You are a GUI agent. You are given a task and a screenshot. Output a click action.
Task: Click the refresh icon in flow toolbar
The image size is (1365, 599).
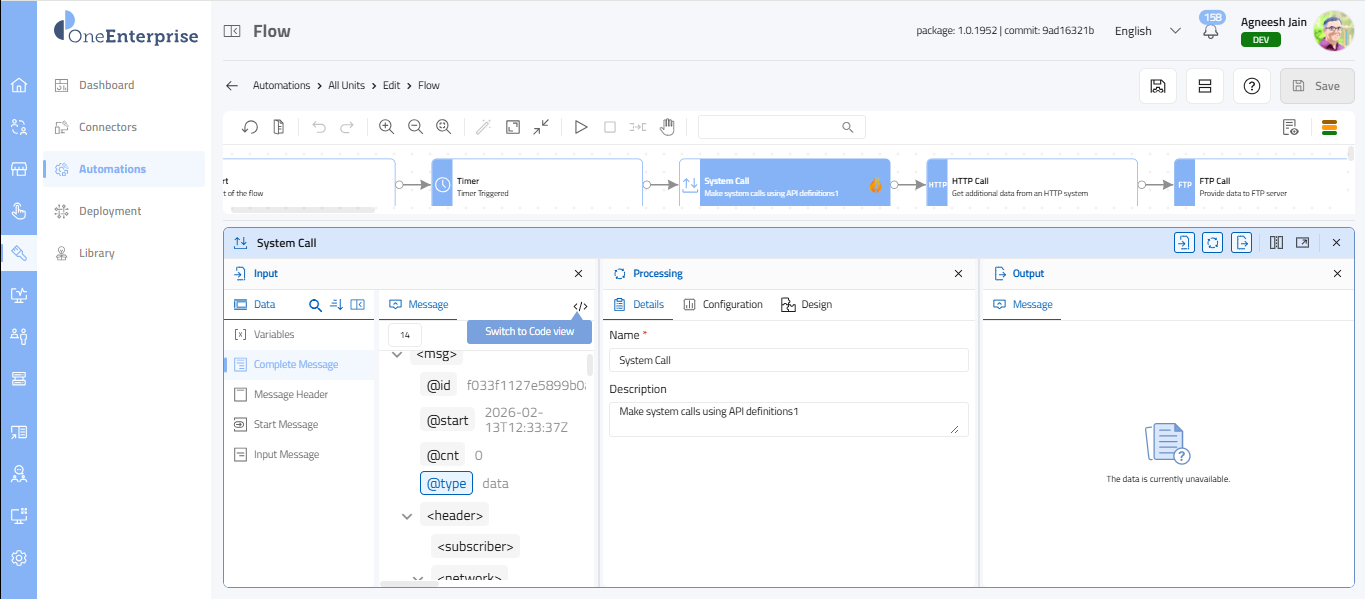[250, 127]
